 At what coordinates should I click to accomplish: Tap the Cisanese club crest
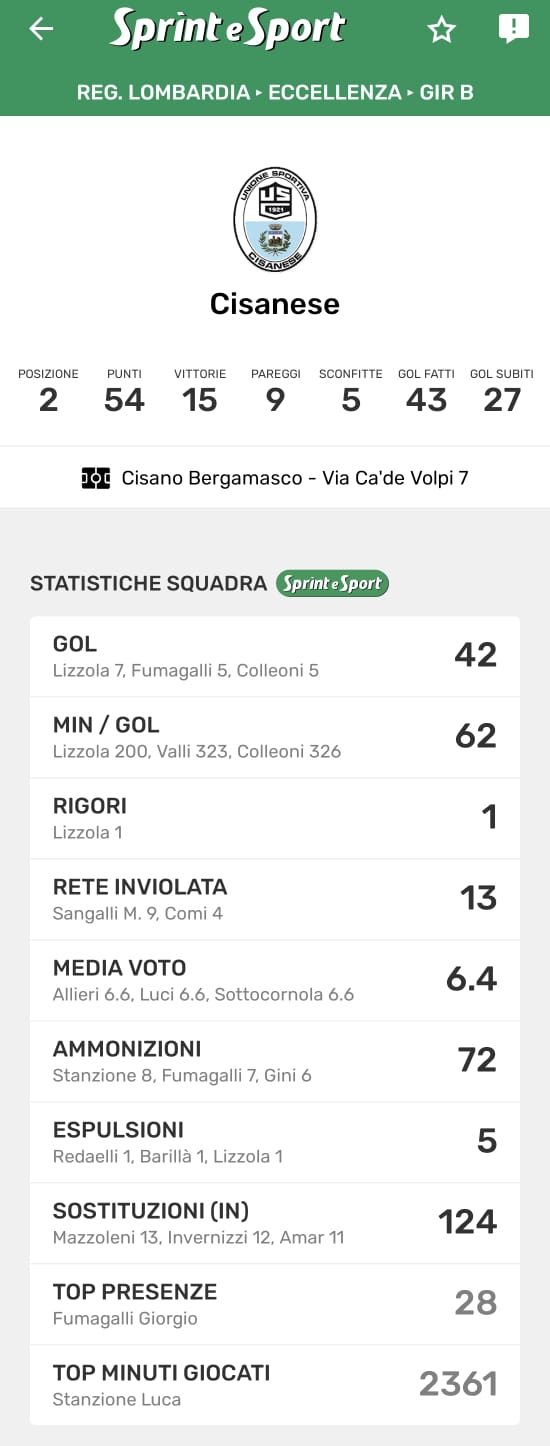click(275, 220)
